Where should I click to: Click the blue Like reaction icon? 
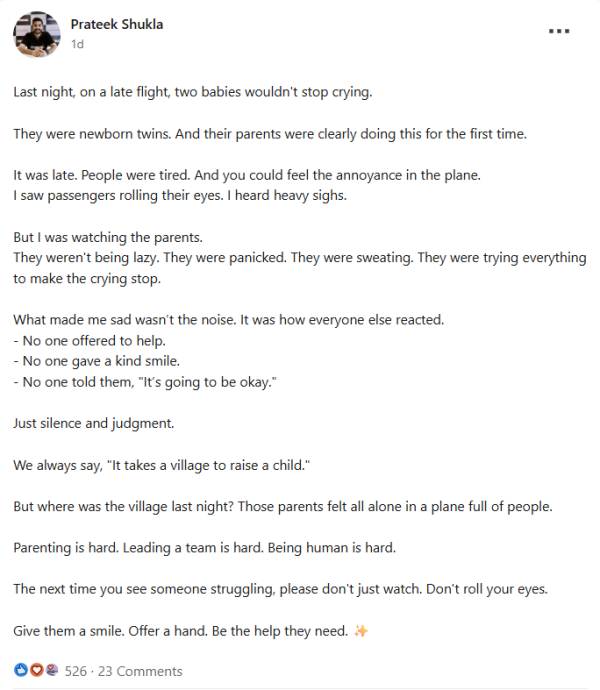coord(20,670)
